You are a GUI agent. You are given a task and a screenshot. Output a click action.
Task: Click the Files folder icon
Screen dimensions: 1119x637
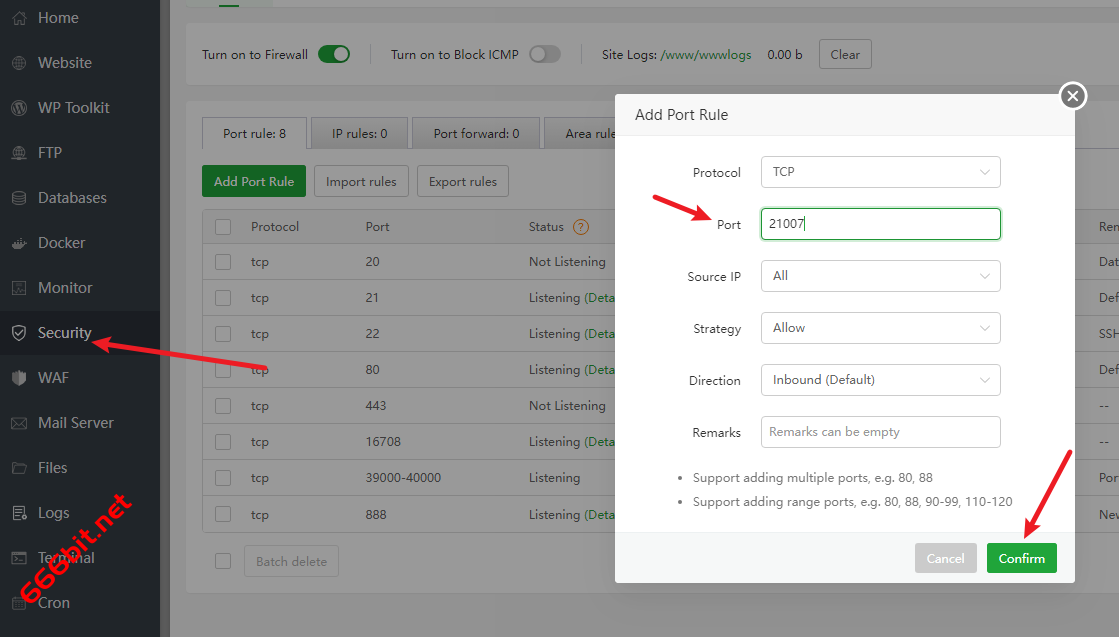coord(19,468)
